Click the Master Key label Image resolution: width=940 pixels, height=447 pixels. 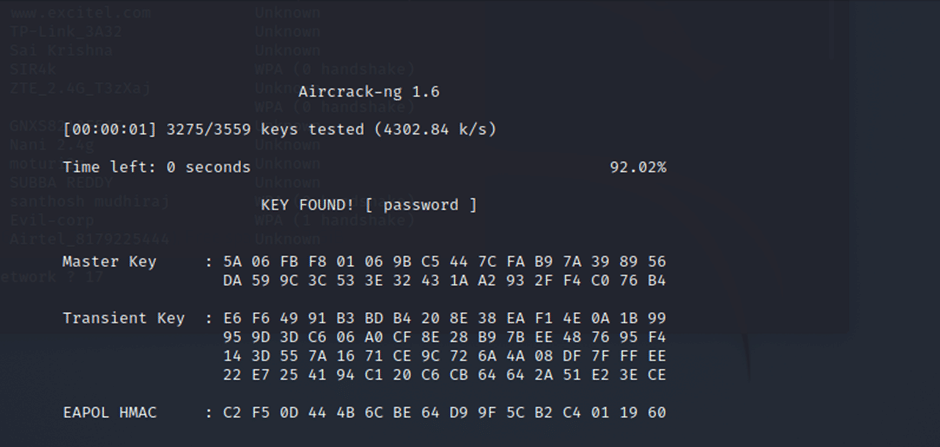(x=109, y=261)
